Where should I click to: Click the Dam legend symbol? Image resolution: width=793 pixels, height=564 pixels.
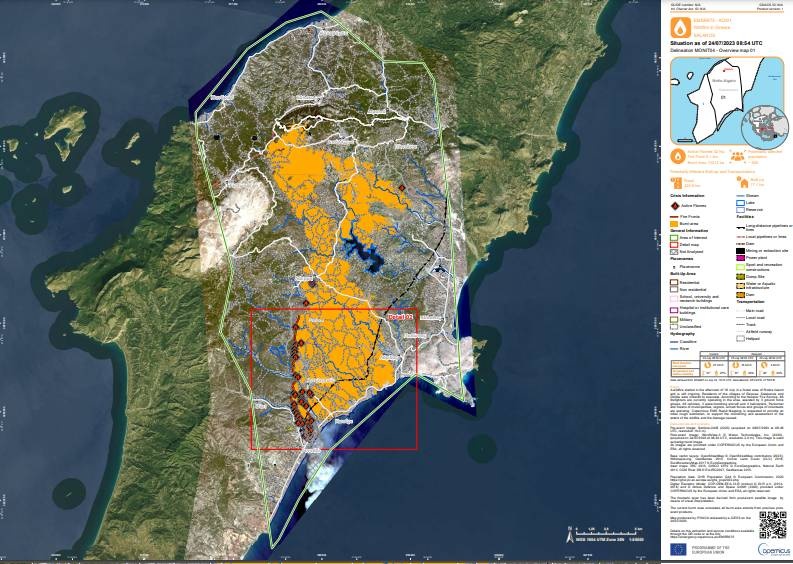(739, 293)
